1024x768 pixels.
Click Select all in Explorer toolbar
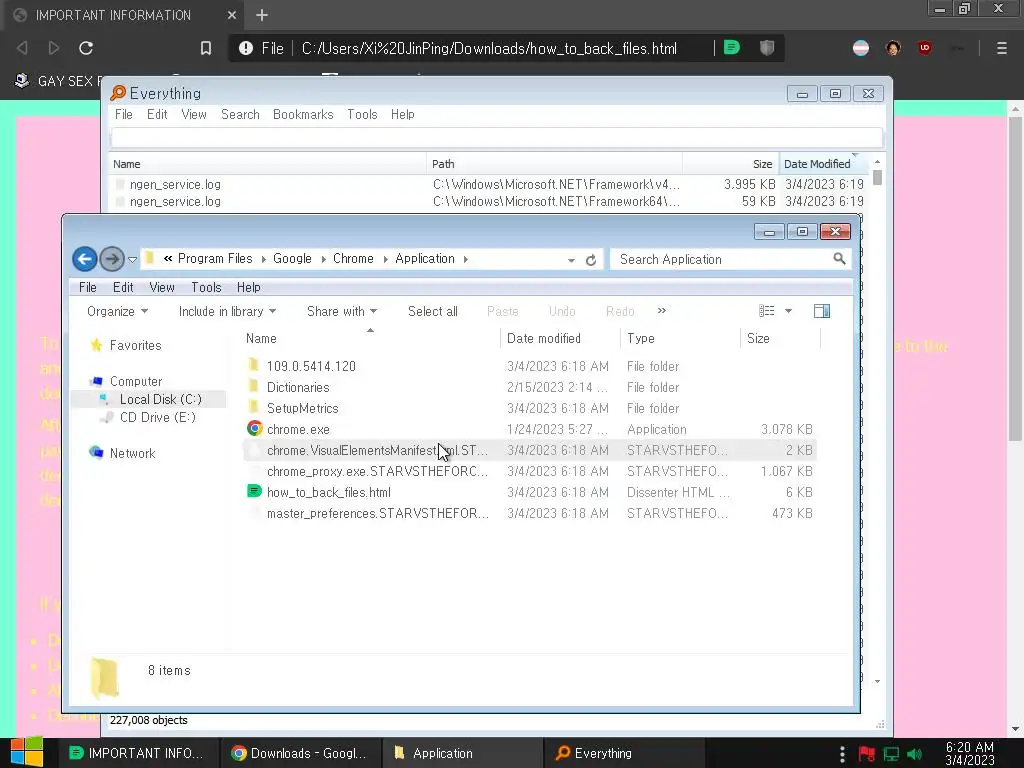coord(432,312)
